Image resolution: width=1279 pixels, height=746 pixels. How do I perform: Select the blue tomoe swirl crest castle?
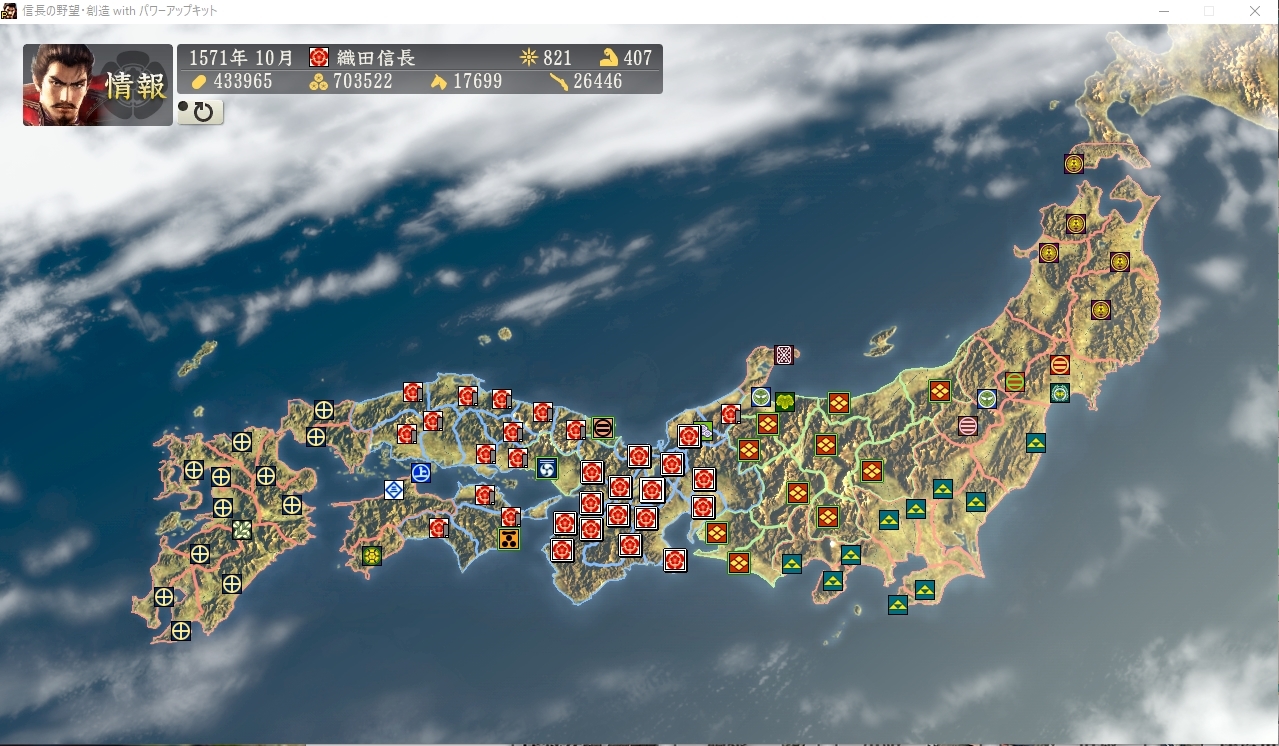(546, 468)
